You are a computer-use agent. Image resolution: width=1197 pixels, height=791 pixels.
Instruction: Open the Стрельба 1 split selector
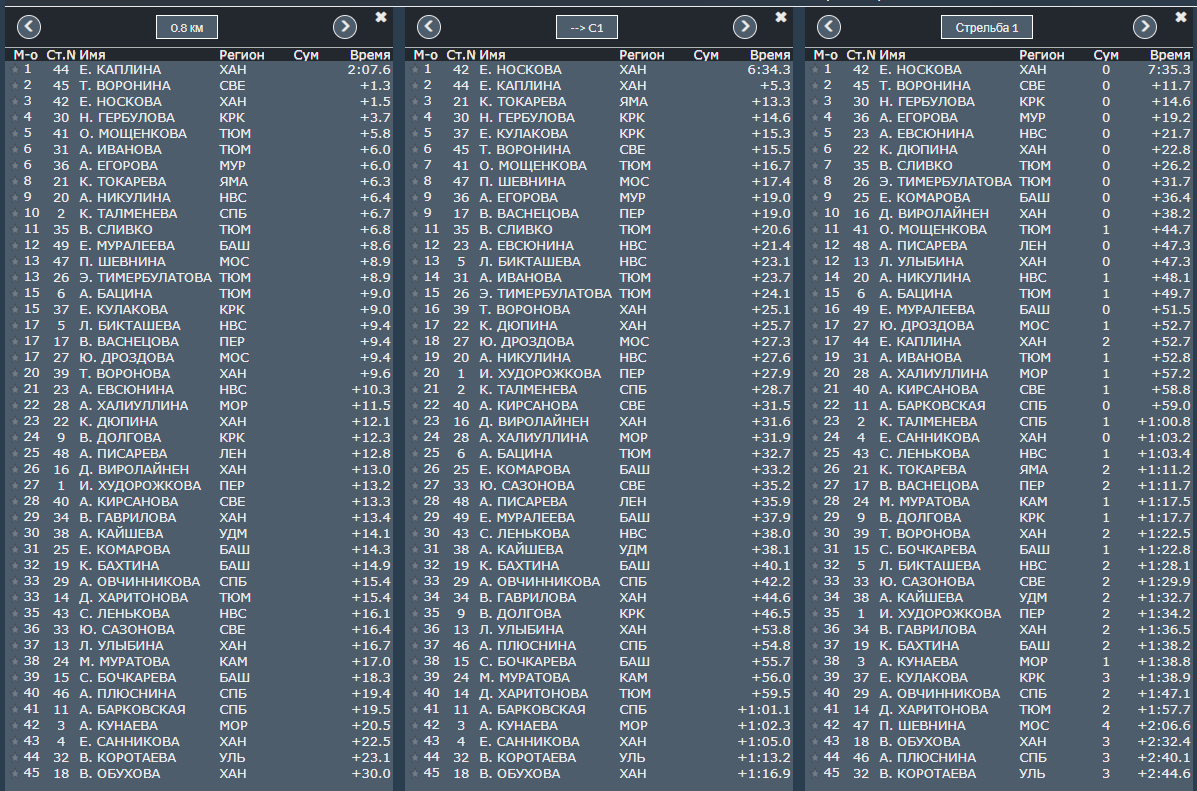[x=987, y=27]
